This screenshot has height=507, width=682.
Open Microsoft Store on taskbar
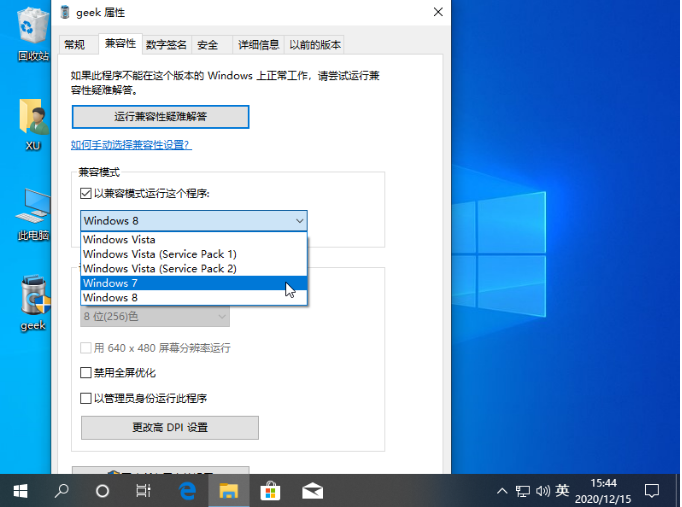[x=270, y=491]
